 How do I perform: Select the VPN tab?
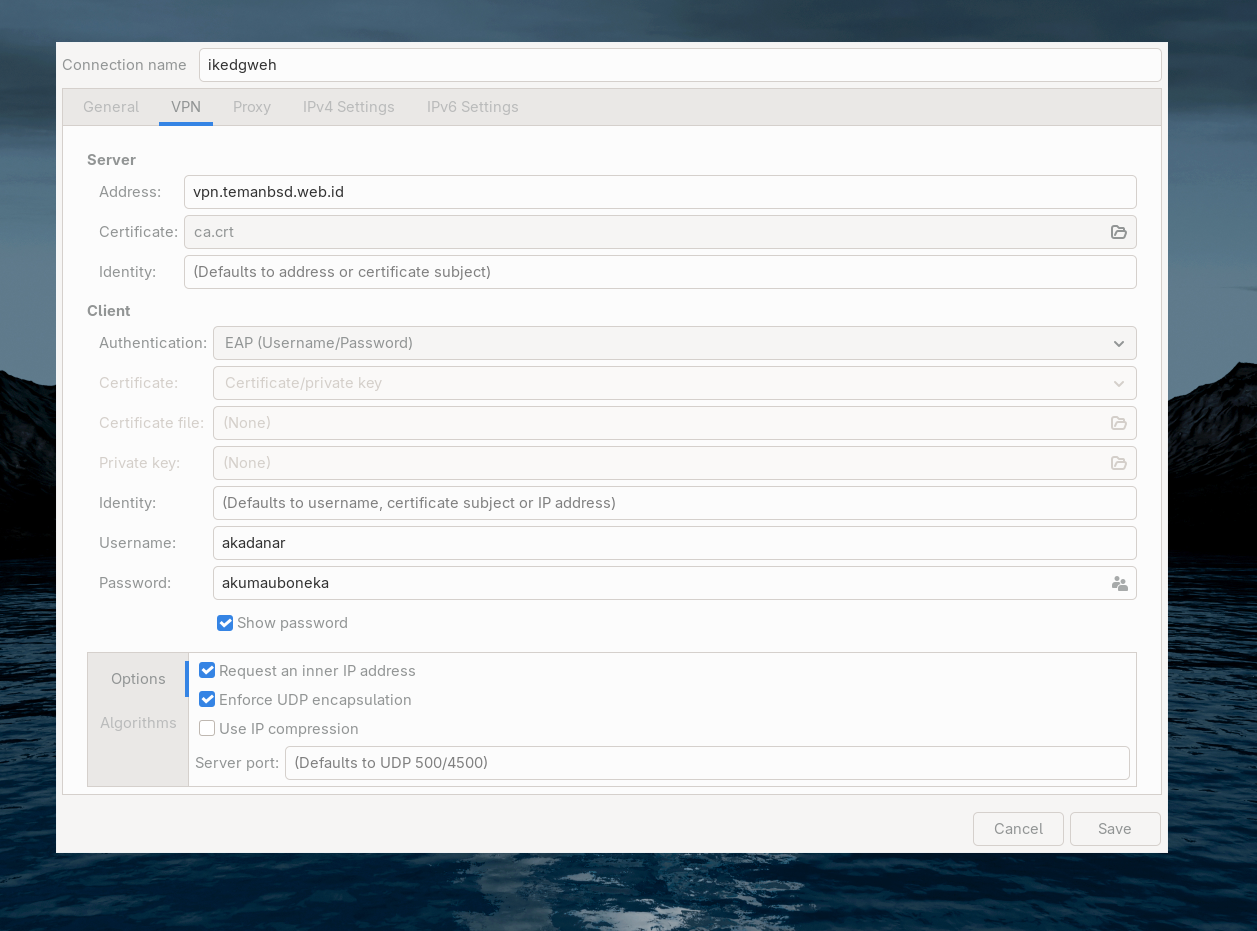tap(186, 107)
